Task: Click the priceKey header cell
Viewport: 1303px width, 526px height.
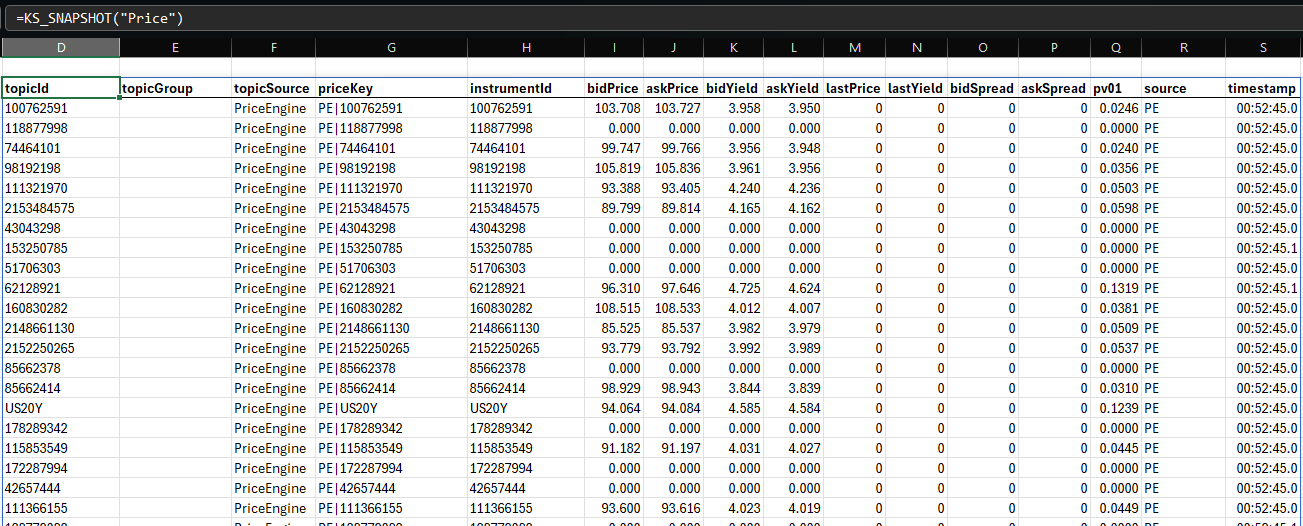Action: [x=390, y=88]
